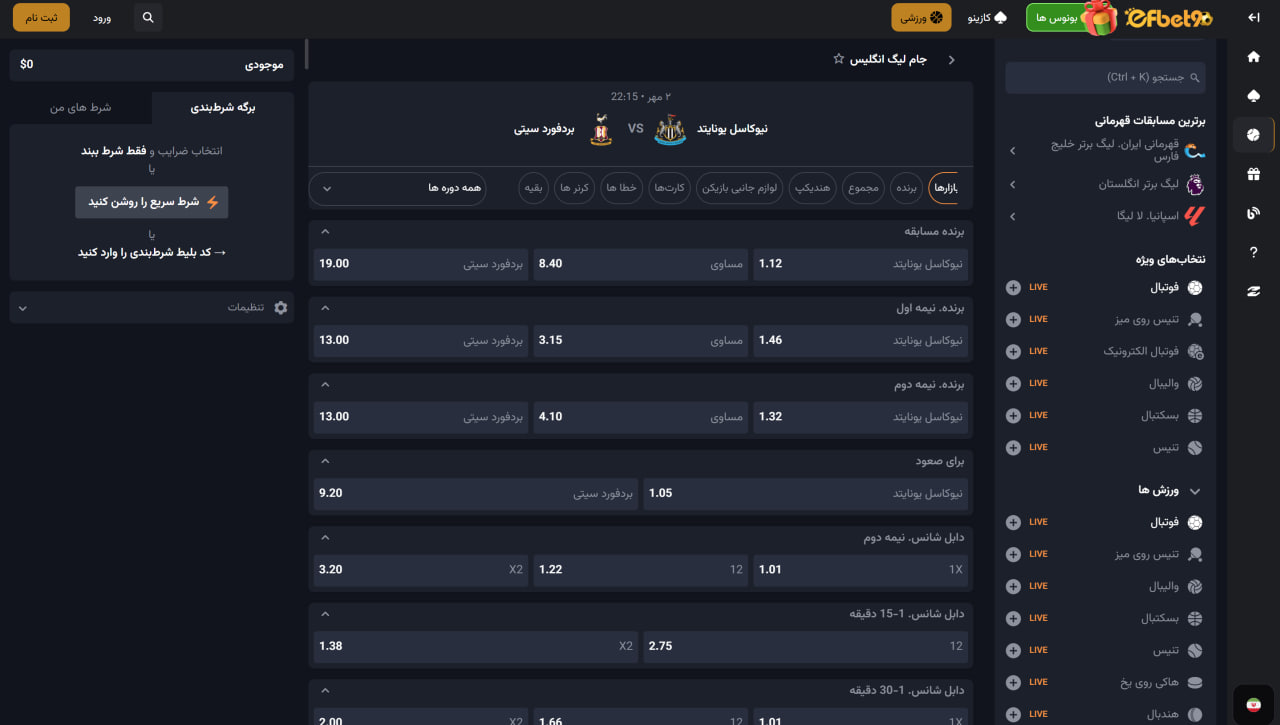Click the 'ثبت نام' sign-up button
This screenshot has width=1280, height=725.
(41, 18)
